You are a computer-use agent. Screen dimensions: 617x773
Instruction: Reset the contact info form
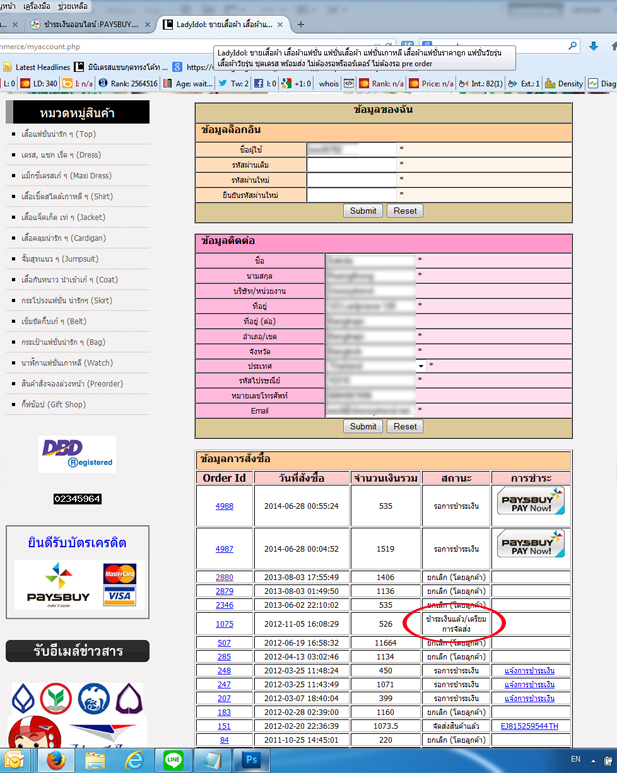pyautogui.click(x=405, y=426)
